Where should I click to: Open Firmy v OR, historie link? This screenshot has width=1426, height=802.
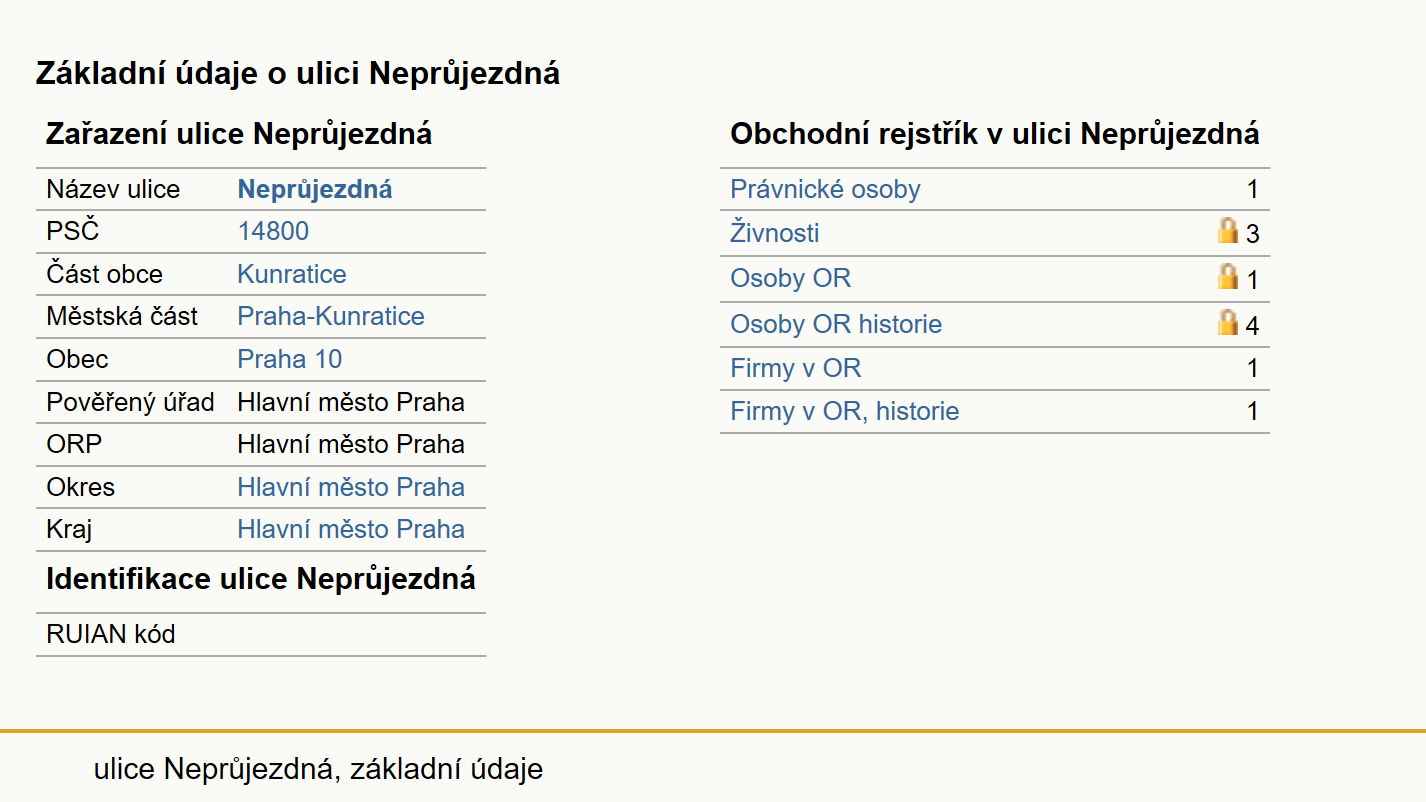[x=845, y=412]
